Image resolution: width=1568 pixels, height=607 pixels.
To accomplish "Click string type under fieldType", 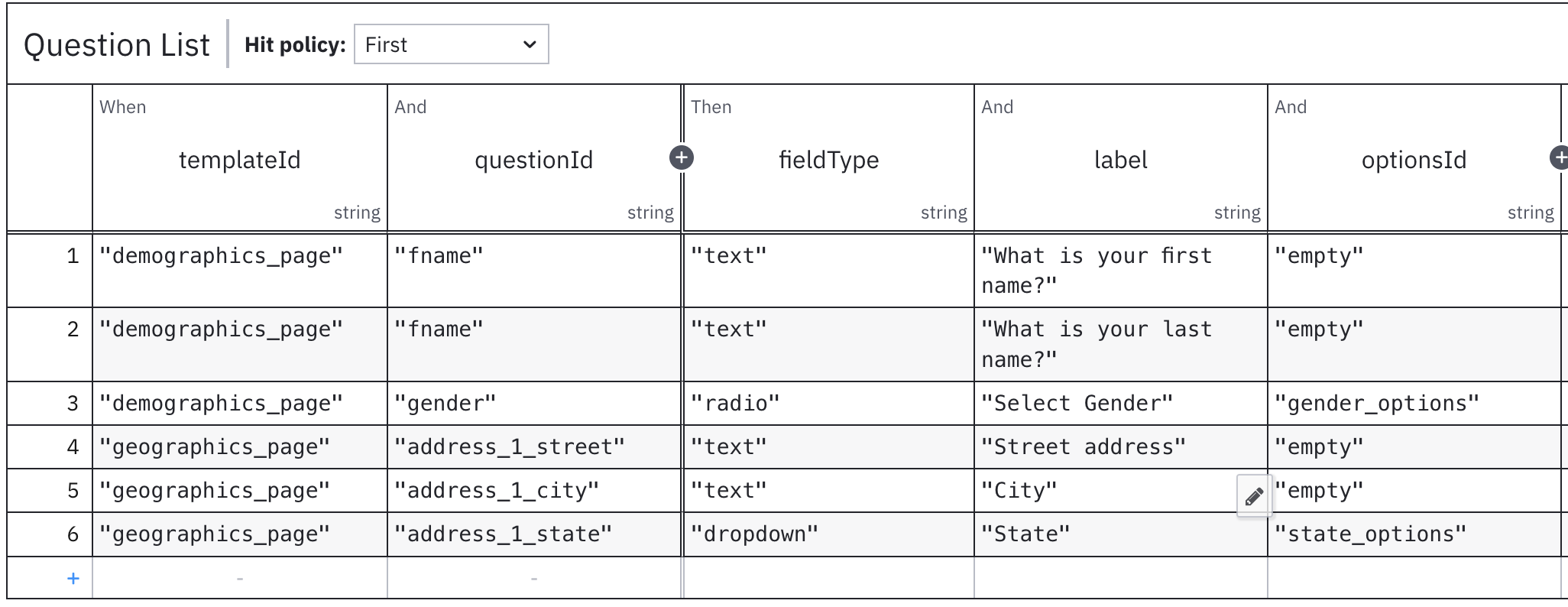I will [x=944, y=213].
